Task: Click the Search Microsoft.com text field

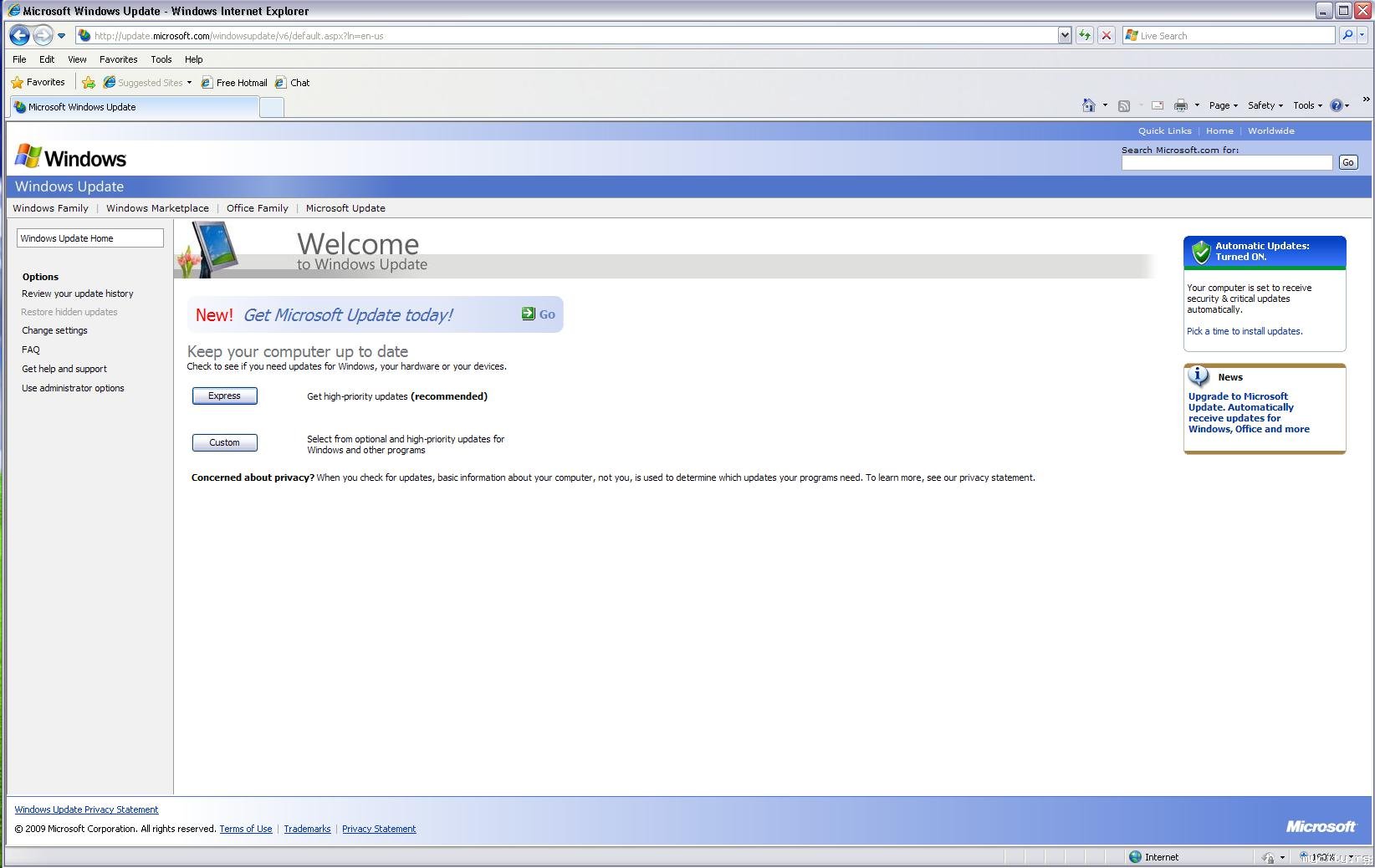Action: click(1227, 162)
